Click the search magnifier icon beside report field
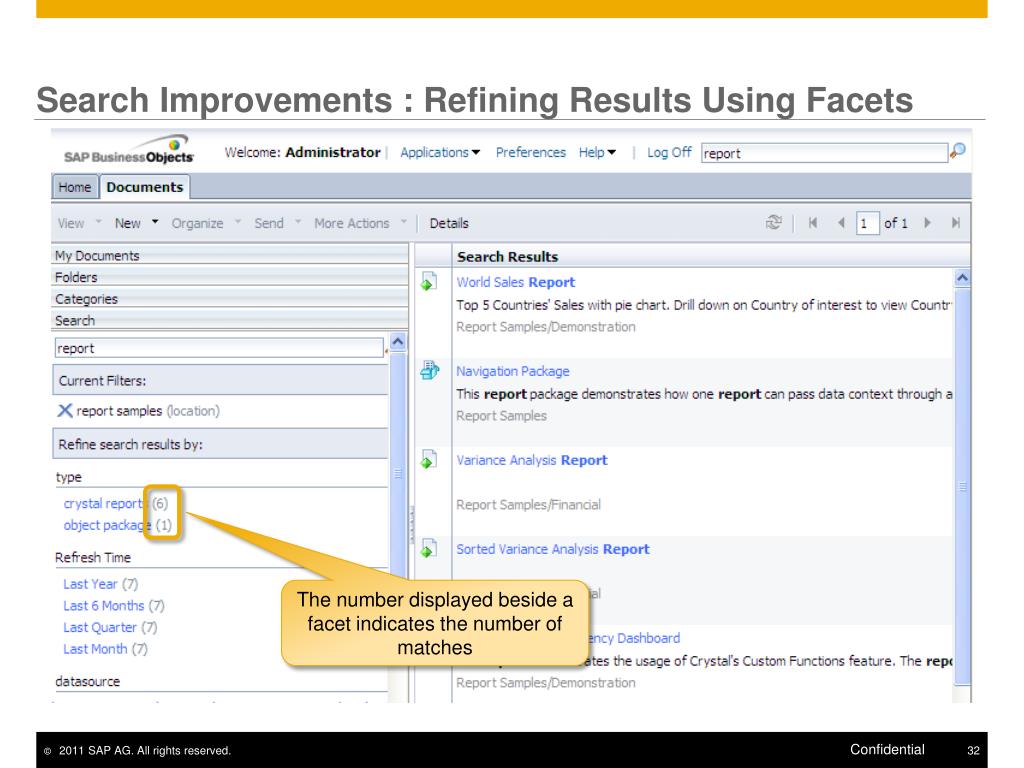This screenshot has height=768, width=1024. (x=957, y=152)
